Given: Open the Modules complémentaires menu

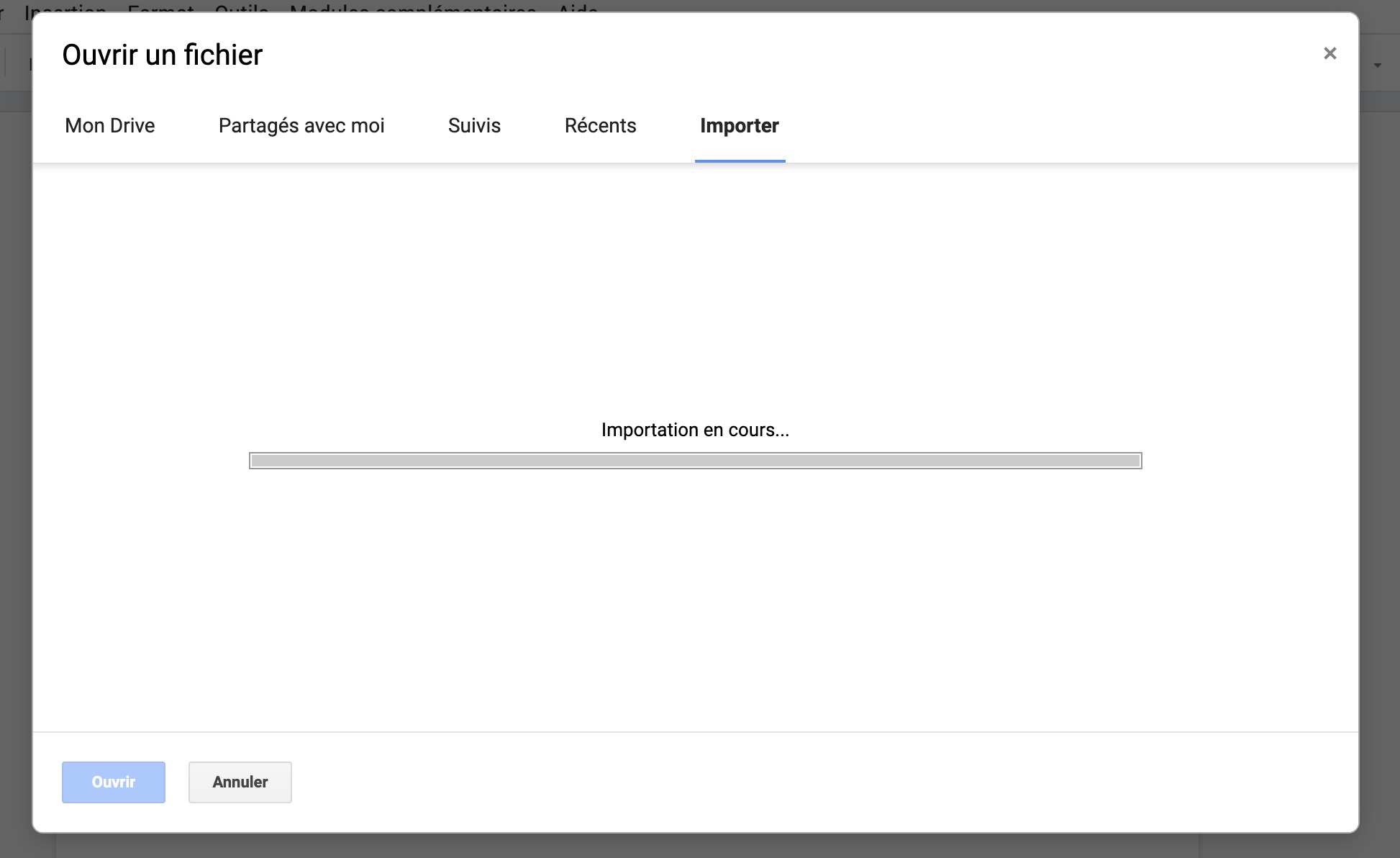Looking at the screenshot, I should (413, 6).
